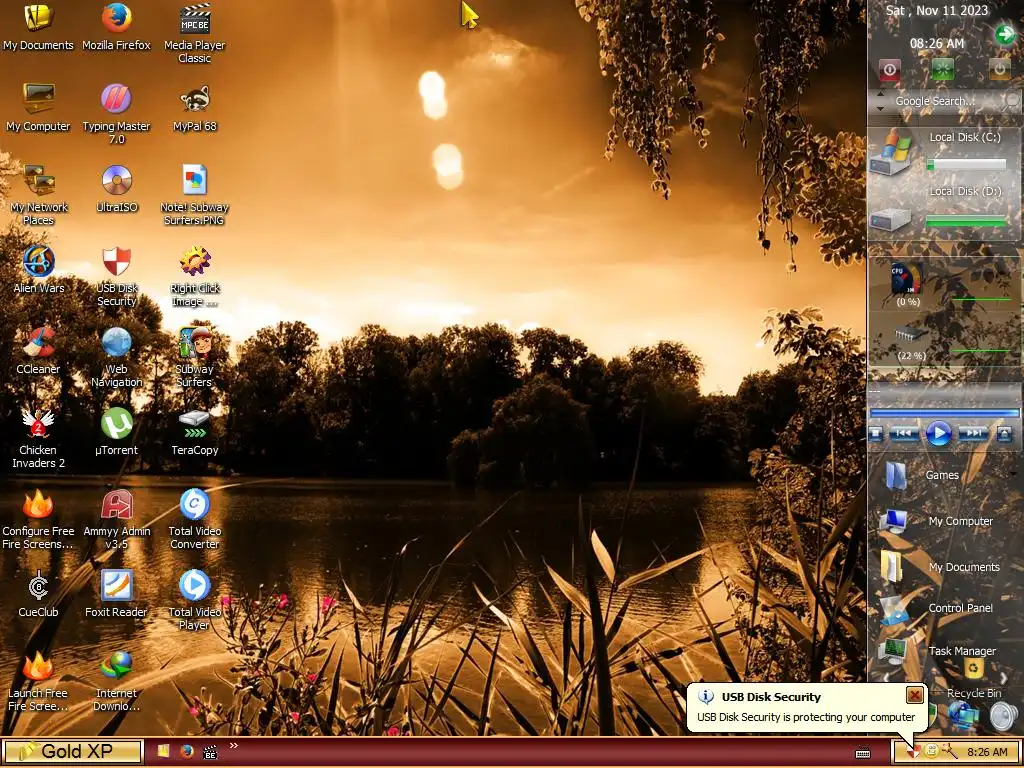Open Foxit Reader
The width and height of the screenshot is (1024, 768).
point(116,594)
